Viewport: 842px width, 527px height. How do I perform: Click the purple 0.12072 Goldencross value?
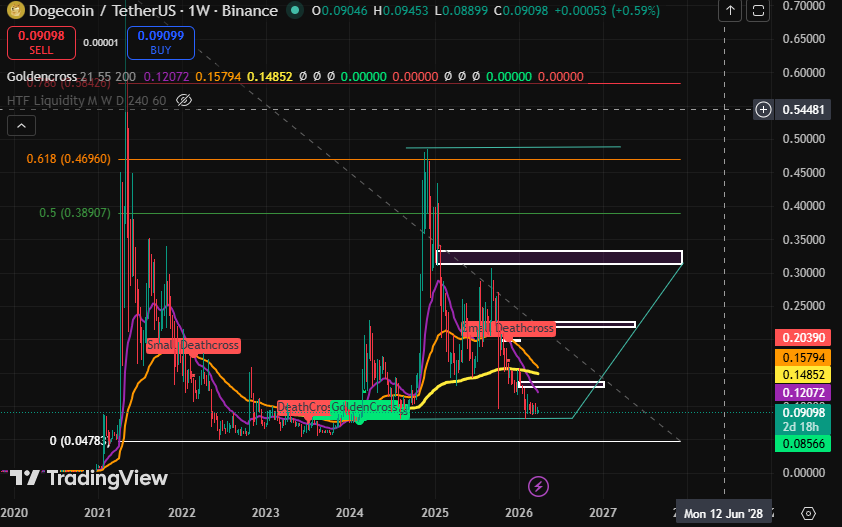(166, 77)
